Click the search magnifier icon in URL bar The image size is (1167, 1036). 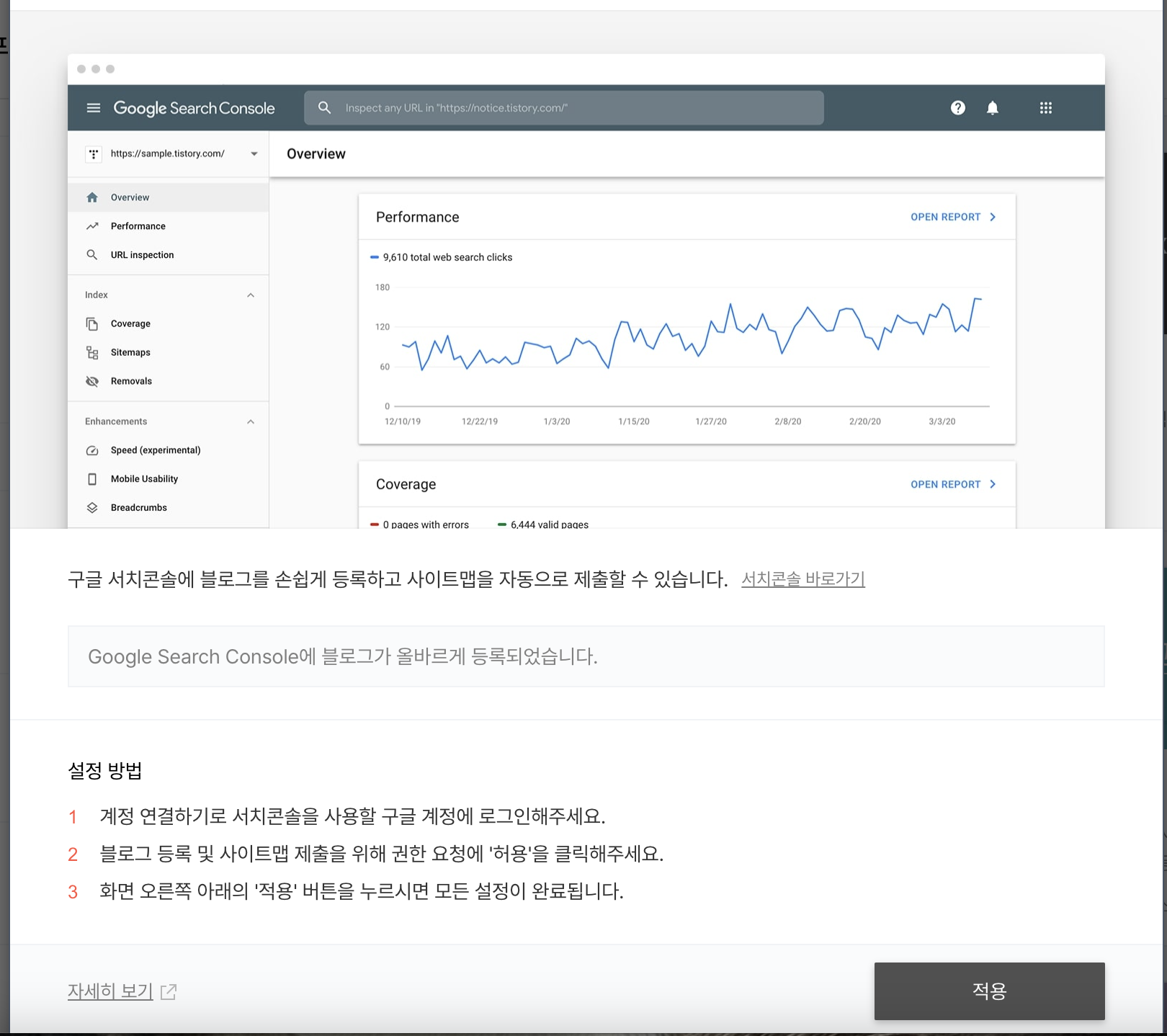click(324, 107)
